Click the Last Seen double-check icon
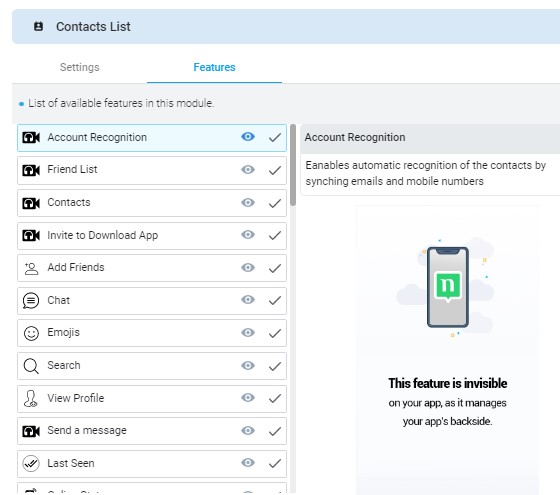560x495 pixels. click(31, 464)
